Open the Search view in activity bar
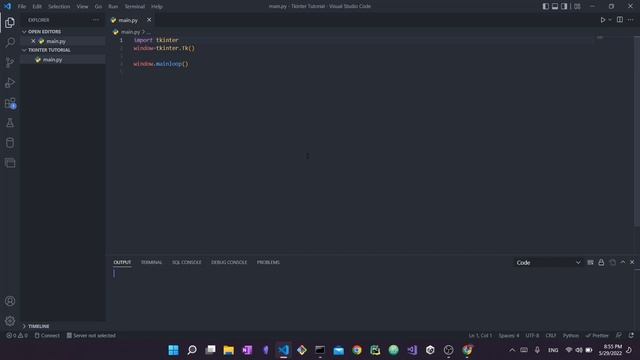The height and width of the screenshot is (360, 640). 10,42
